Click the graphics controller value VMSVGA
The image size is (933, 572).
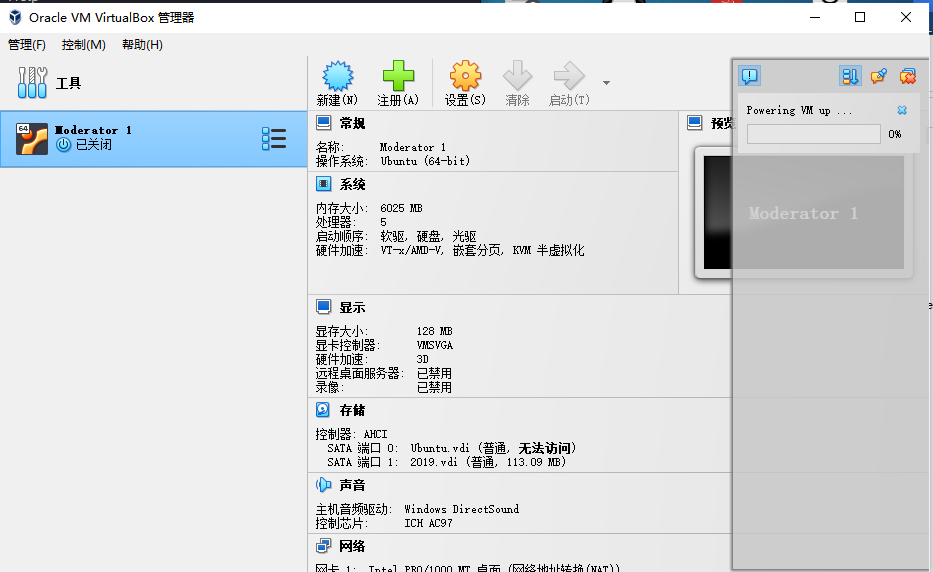[x=435, y=345]
